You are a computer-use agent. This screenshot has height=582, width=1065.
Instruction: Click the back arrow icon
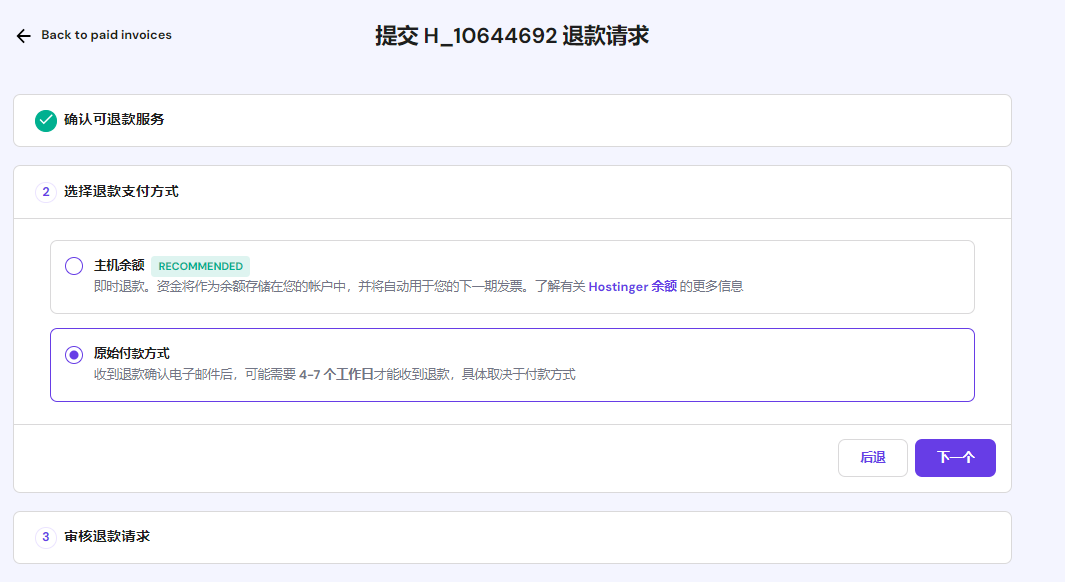click(24, 36)
